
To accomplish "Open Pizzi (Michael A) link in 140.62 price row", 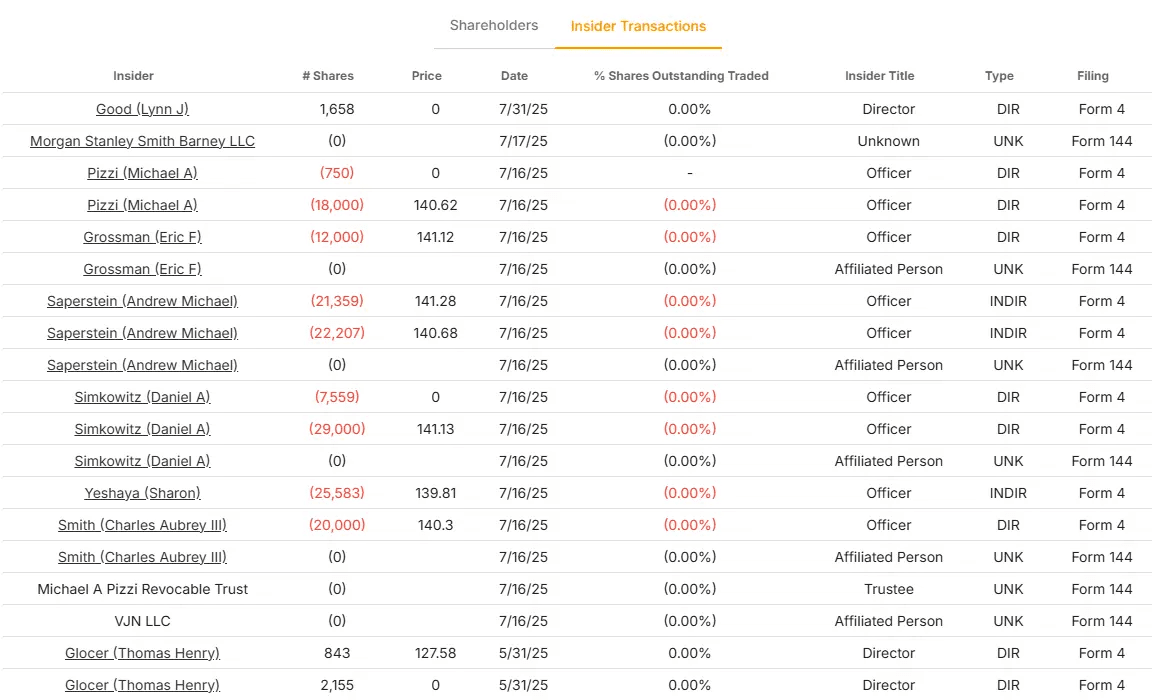I will tap(142, 205).
